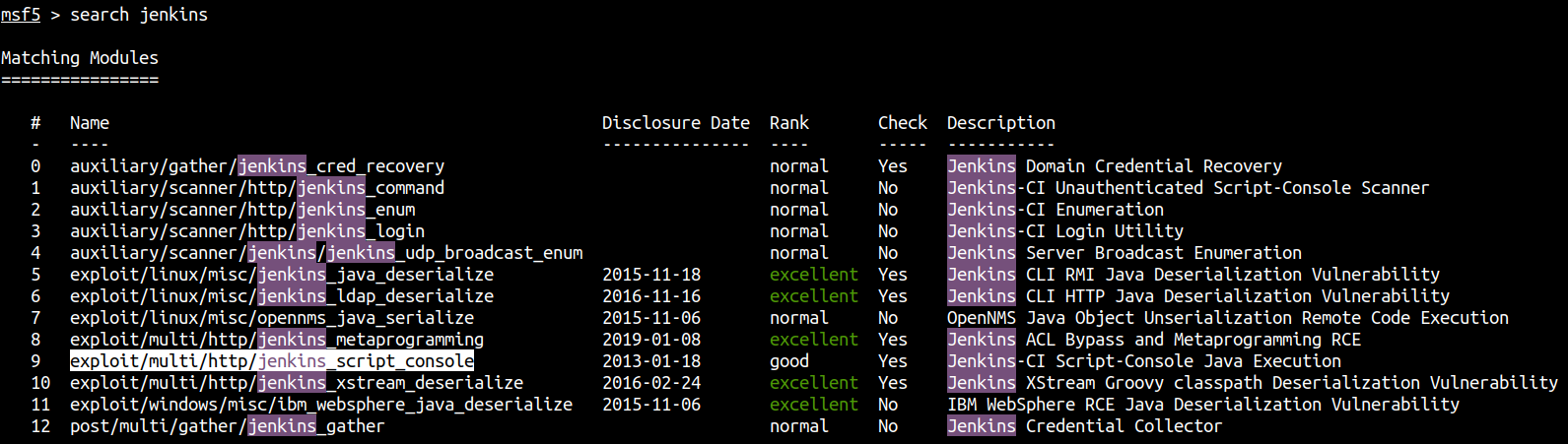Click the 'Description' column header
1568x444 pixels.
point(1001,123)
